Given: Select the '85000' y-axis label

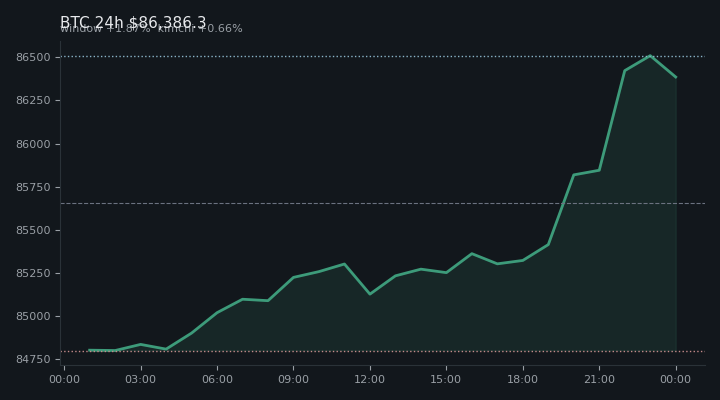Looking at the screenshot, I should (x=33, y=316).
